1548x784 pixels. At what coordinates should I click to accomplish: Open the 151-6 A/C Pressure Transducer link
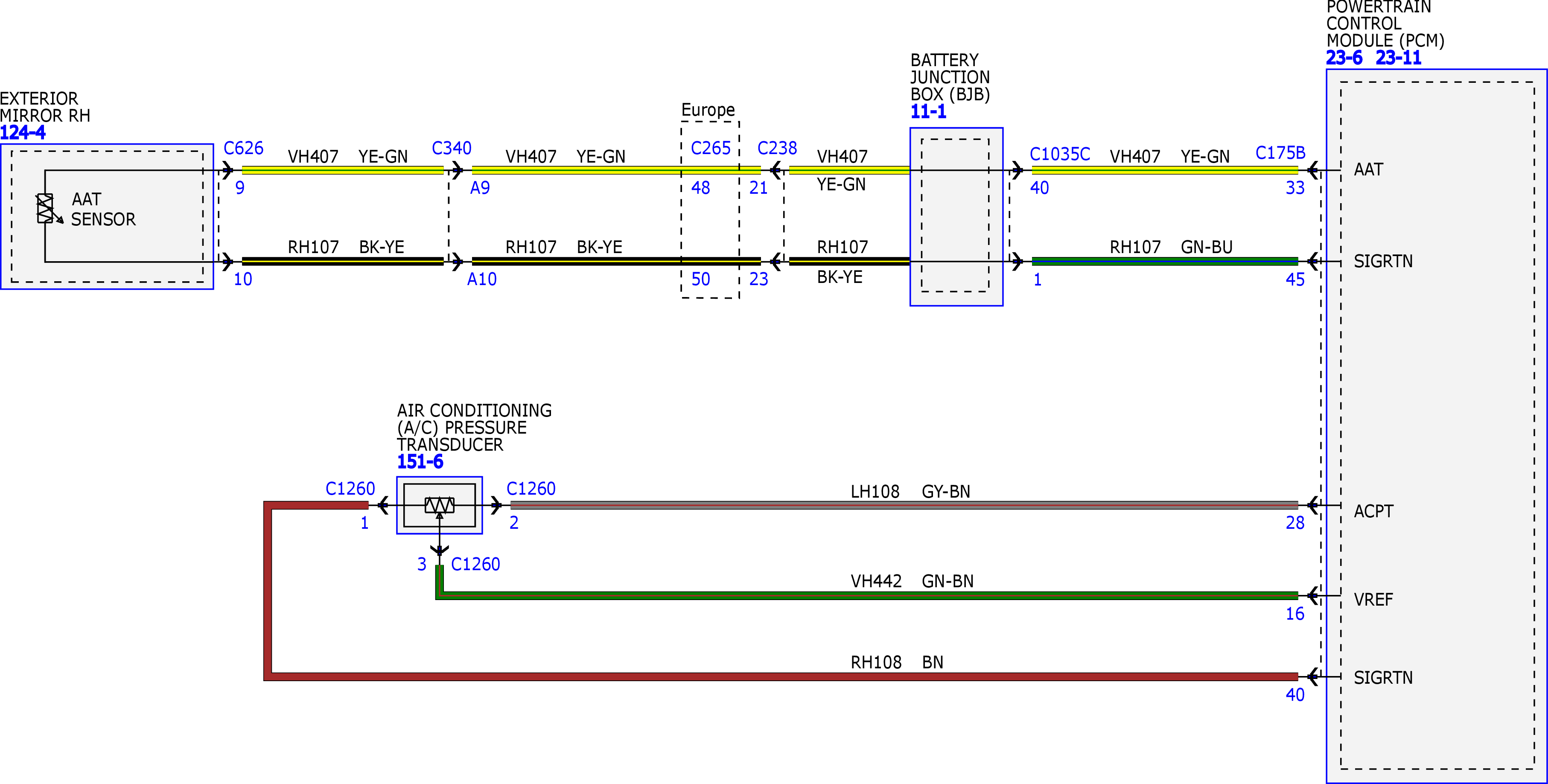tap(420, 461)
